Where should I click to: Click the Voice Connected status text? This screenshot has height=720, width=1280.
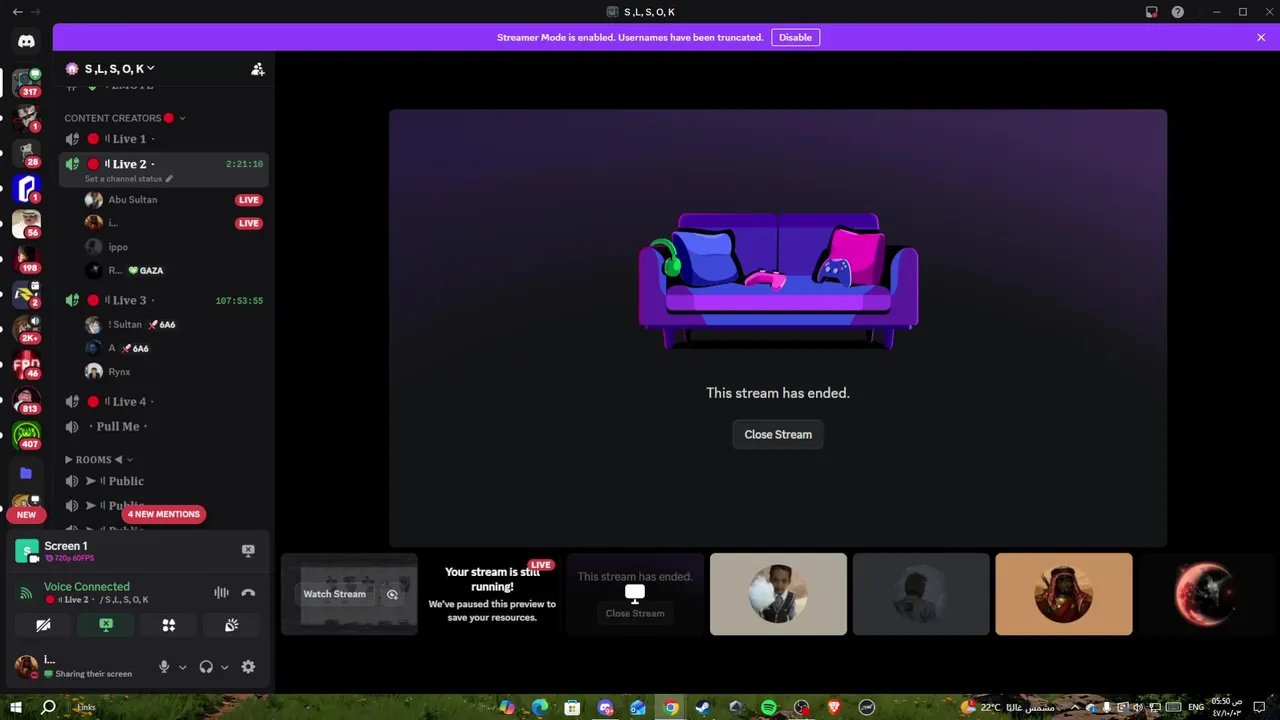tap(87, 587)
